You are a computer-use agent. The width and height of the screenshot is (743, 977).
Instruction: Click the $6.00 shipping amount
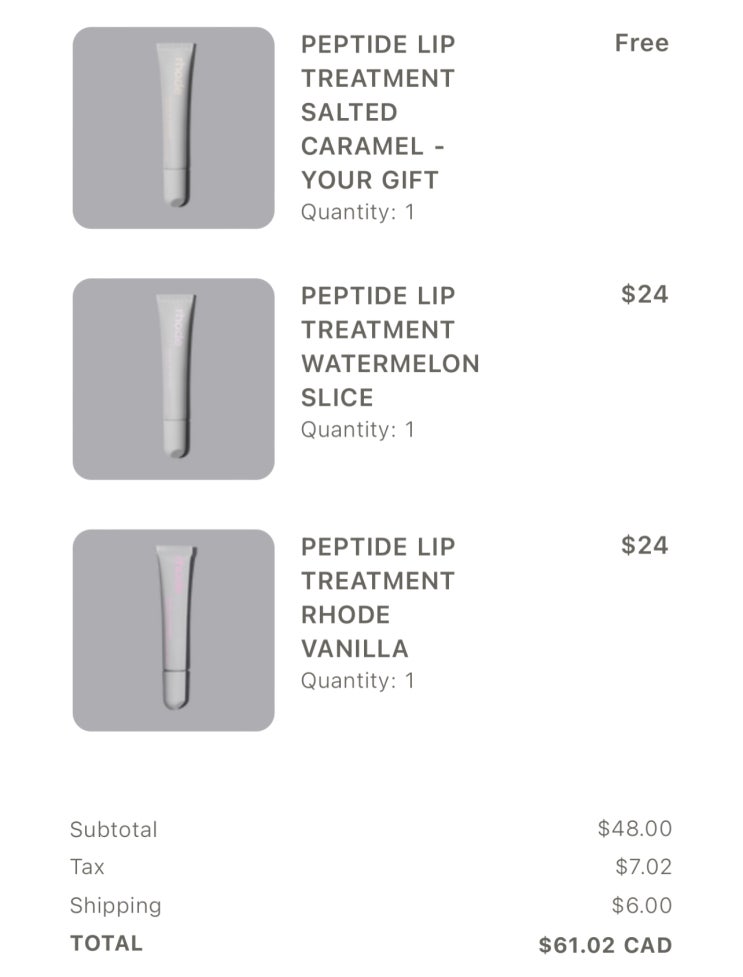(641, 906)
